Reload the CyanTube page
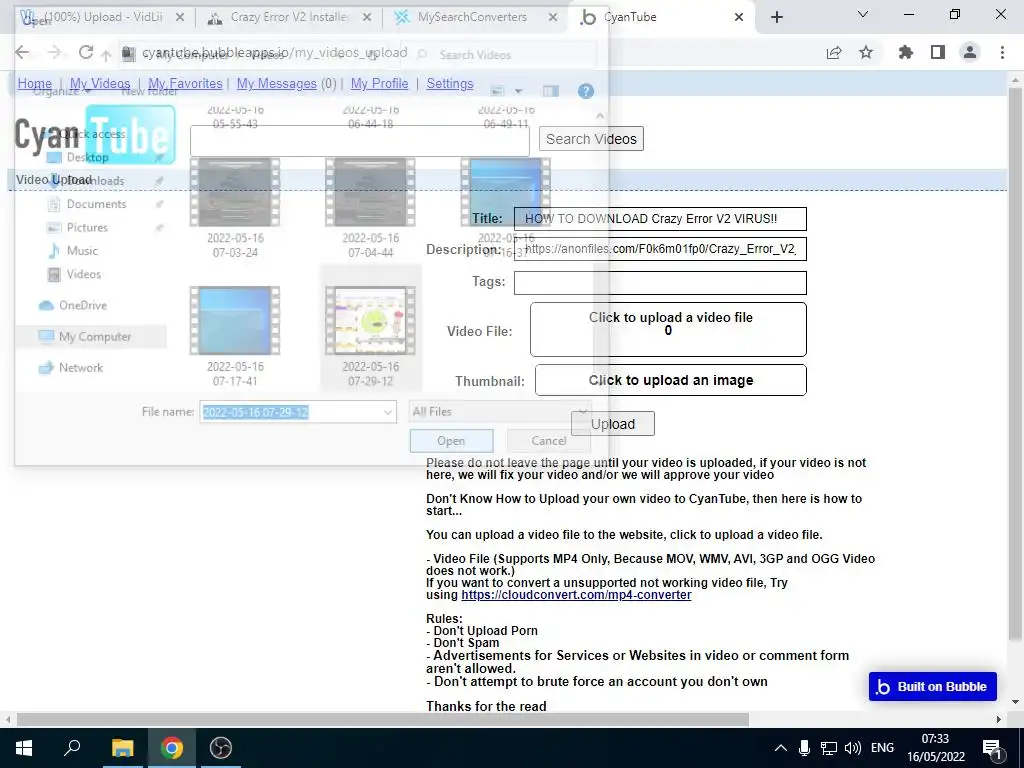This screenshot has width=1024, height=768. click(86, 52)
